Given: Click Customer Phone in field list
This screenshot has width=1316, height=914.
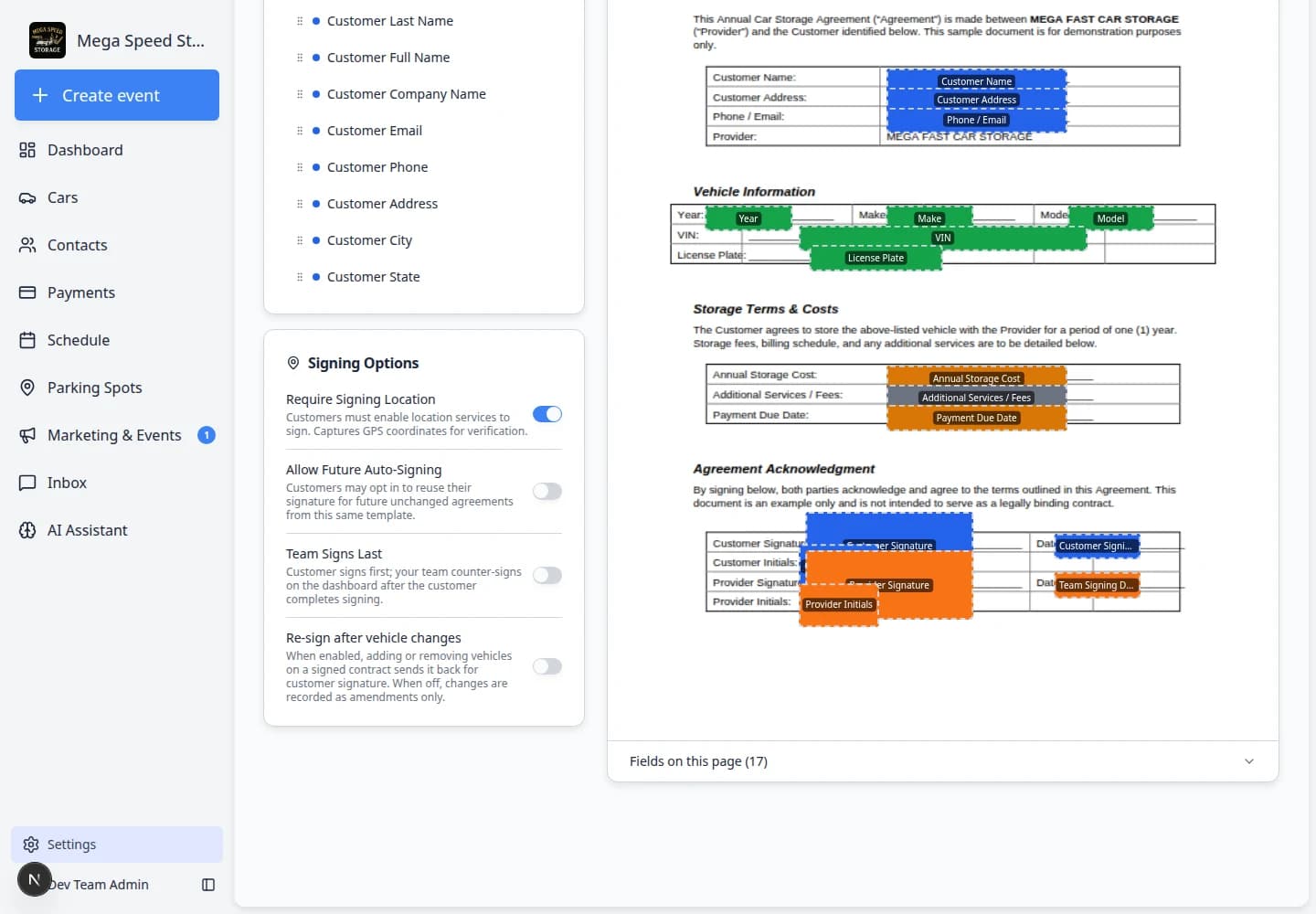Looking at the screenshot, I should tap(377, 167).
